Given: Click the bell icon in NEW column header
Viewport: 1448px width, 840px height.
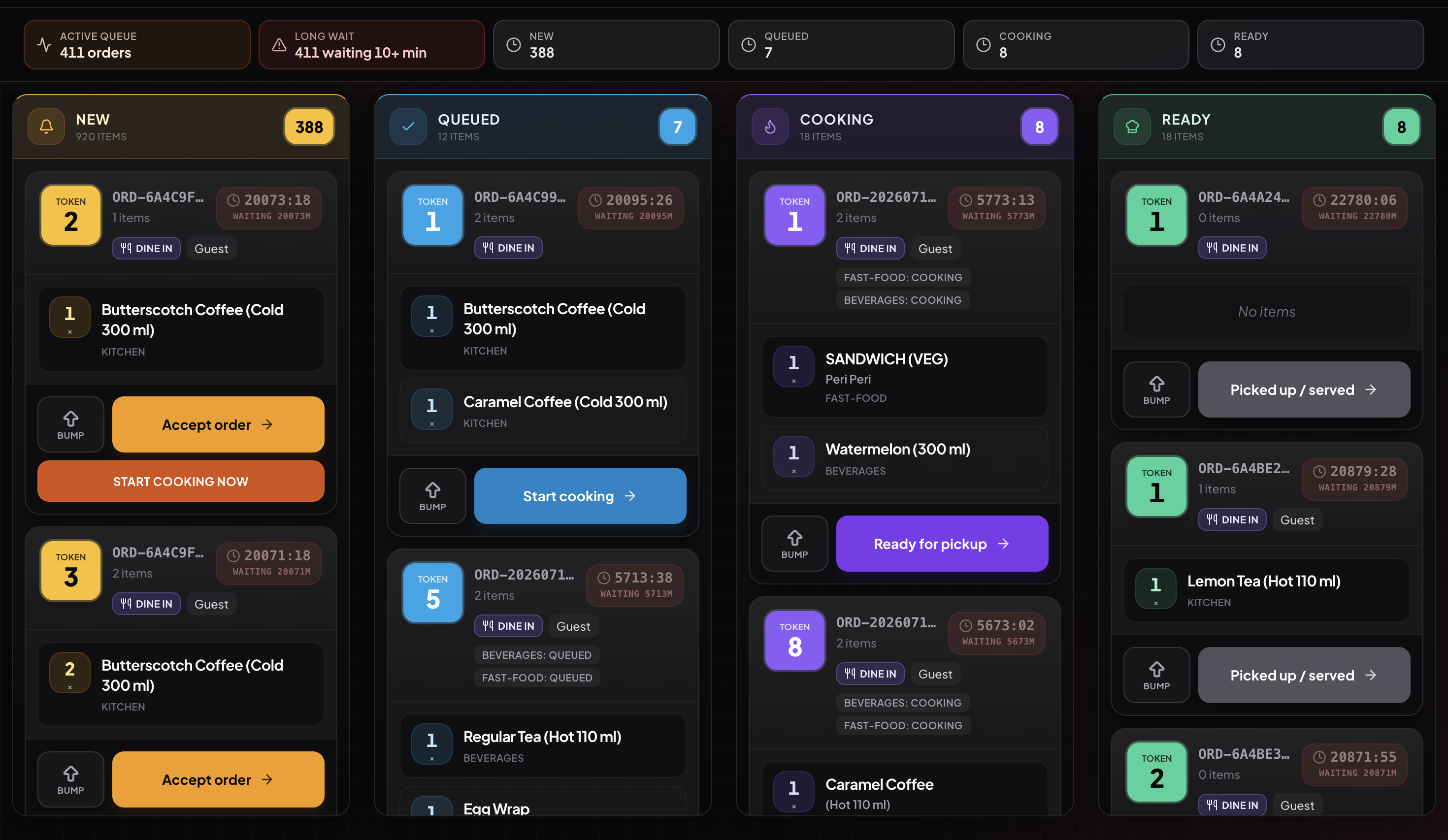Looking at the screenshot, I should (46, 127).
